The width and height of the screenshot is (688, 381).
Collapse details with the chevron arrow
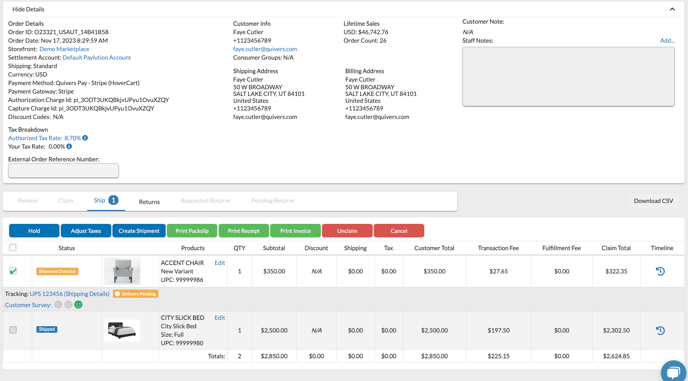click(x=672, y=9)
